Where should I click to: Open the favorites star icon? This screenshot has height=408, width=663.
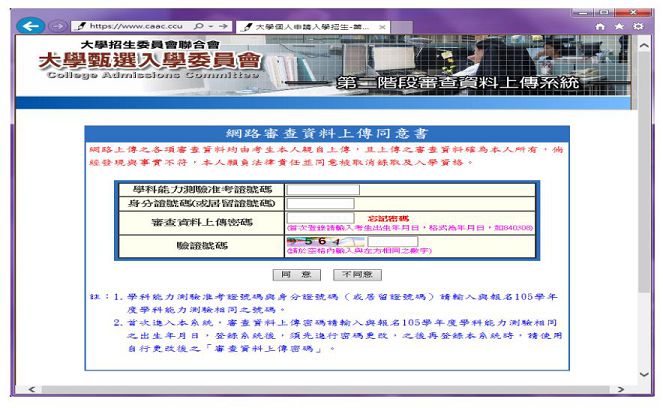pyautogui.click(x=619, y=27)
